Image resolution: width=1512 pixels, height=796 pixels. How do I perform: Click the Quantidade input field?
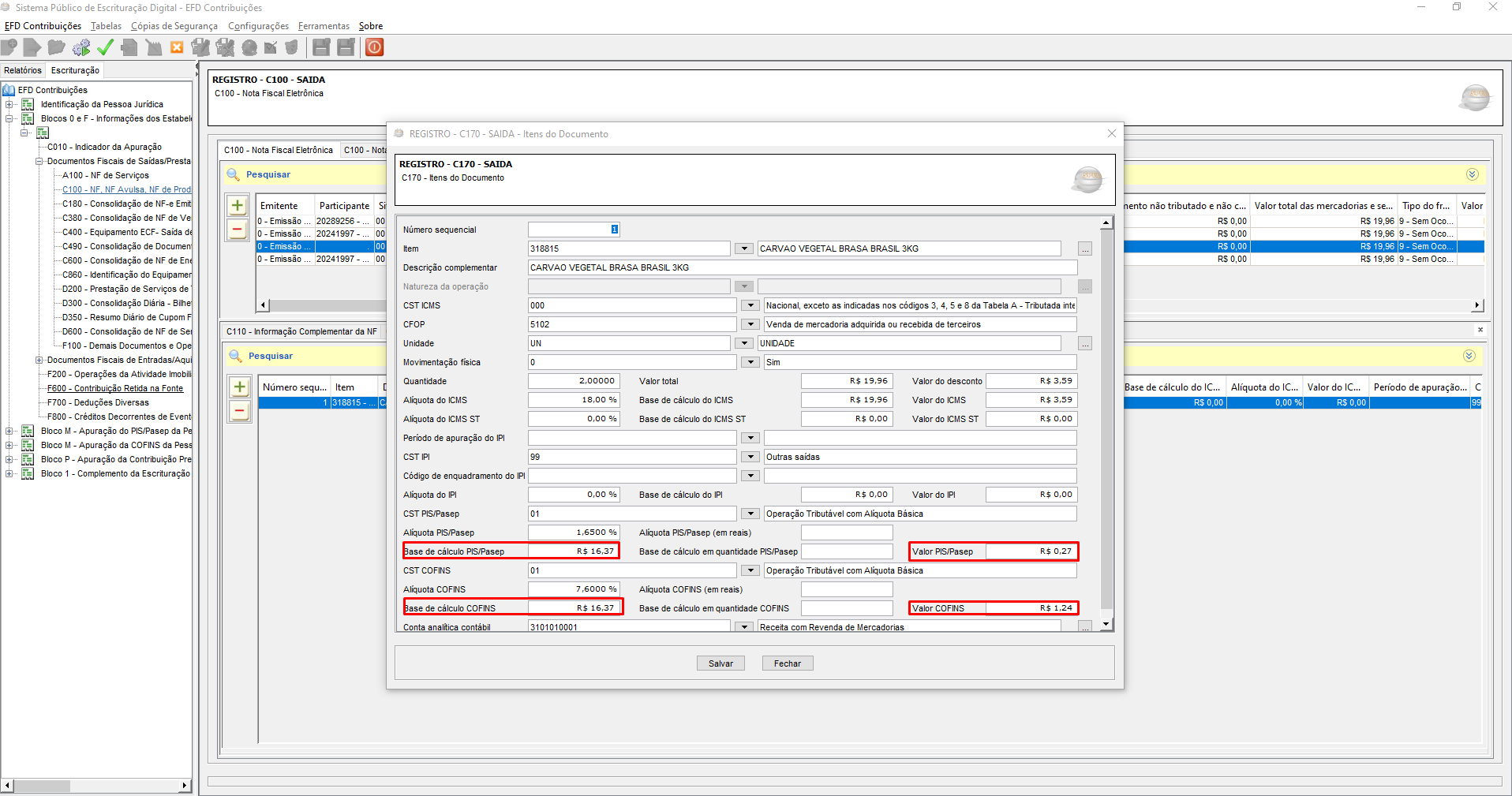tap(573, 381)
